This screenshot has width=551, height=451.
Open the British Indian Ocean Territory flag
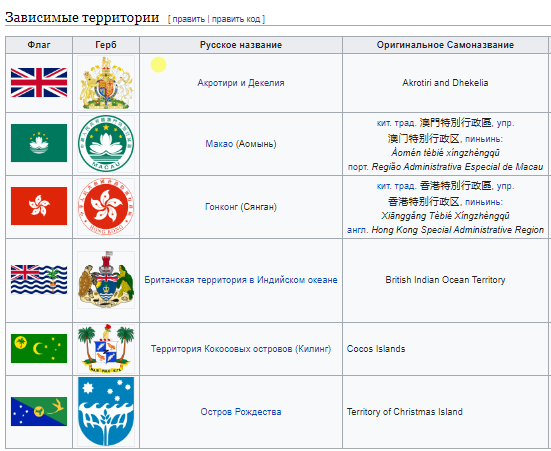tap(39, 279)
